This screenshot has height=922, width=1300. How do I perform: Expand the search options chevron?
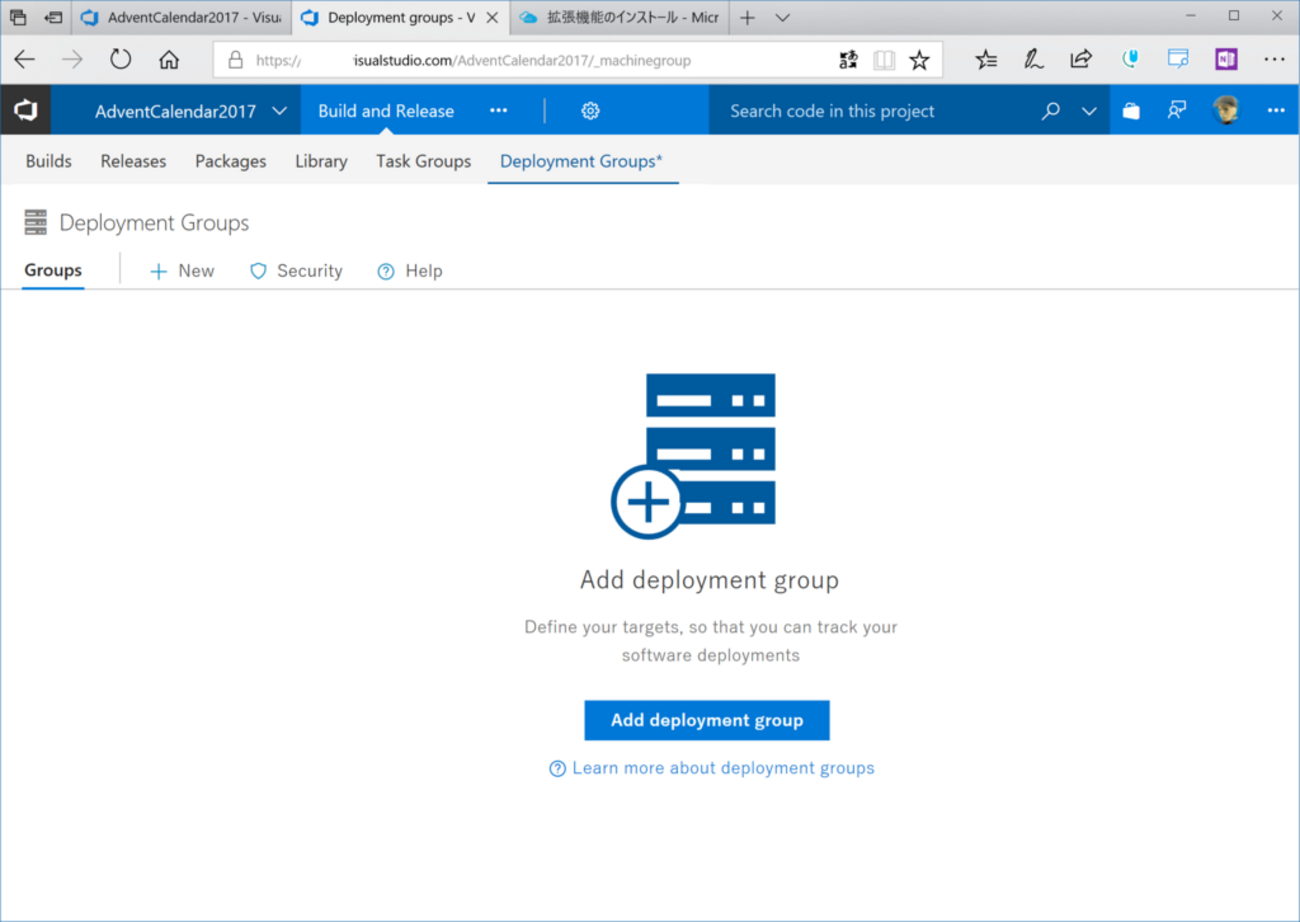[1089, 111]
